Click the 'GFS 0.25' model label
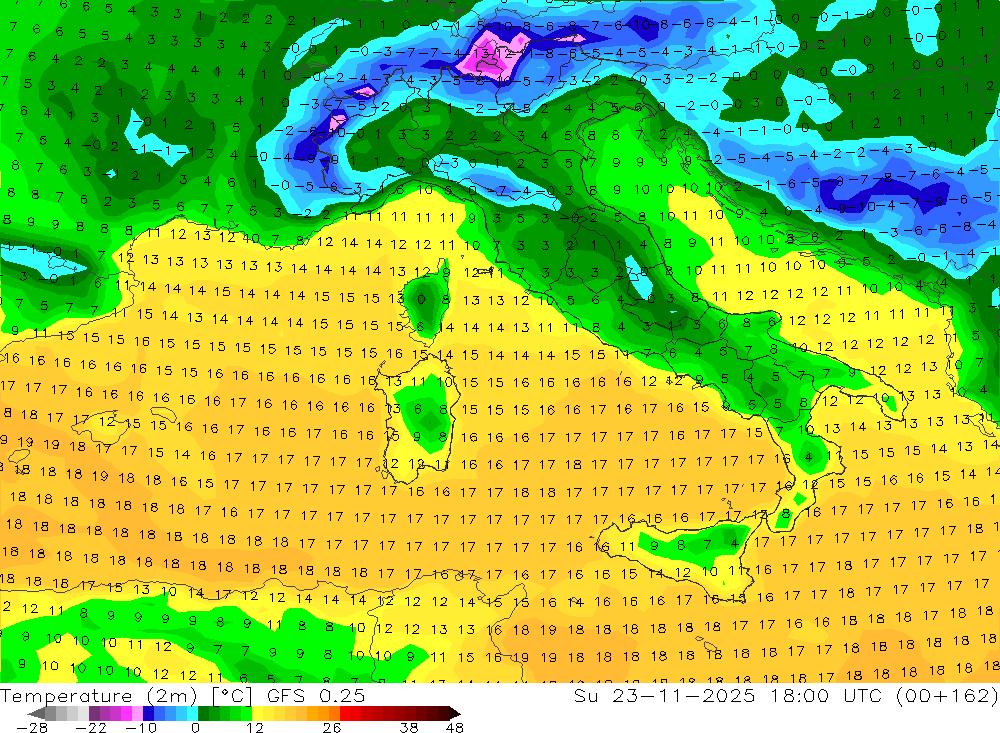Viewport: 1000px width, 733px height. (x=316, y=696)
